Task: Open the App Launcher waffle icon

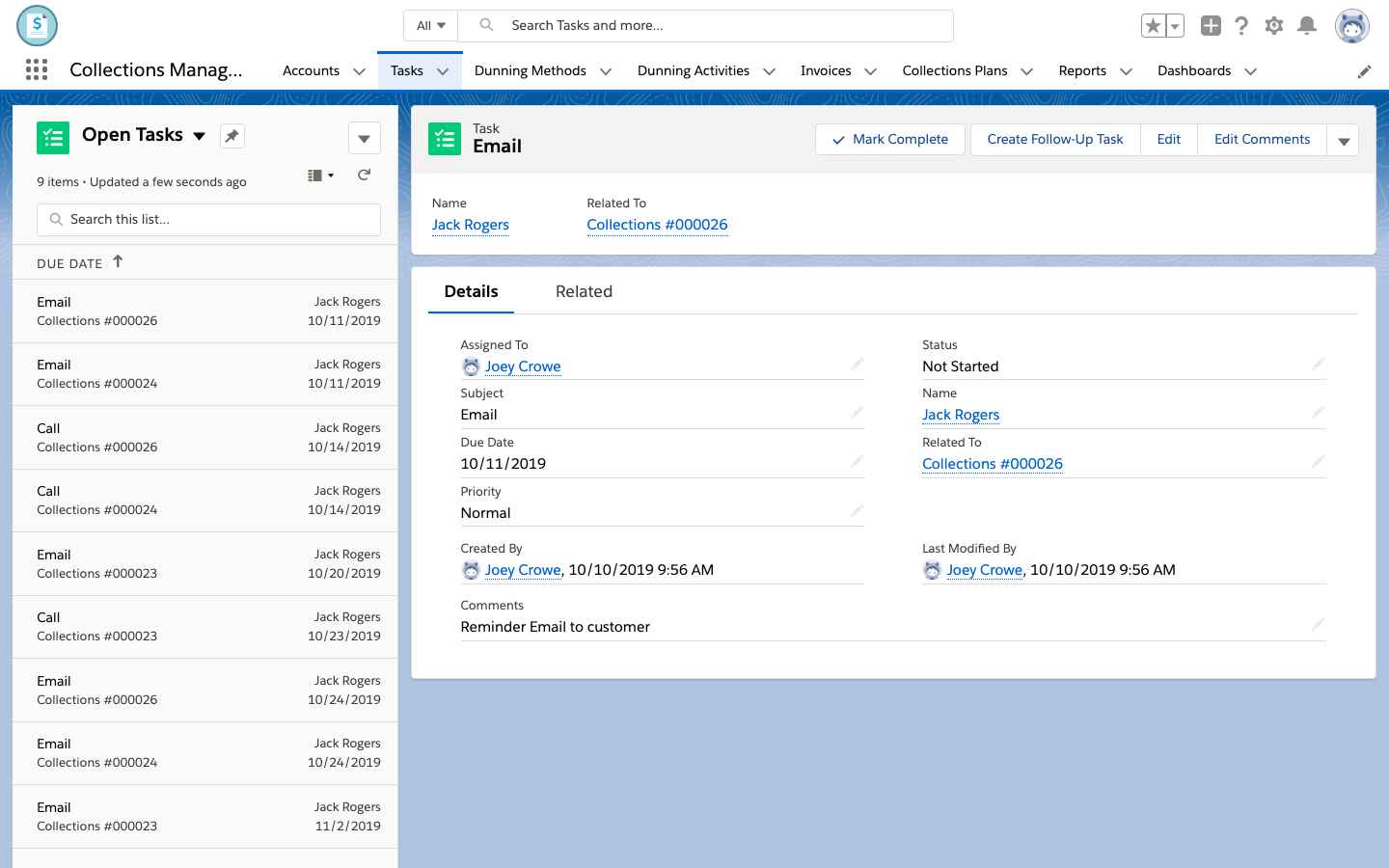Action: point(36,69)
